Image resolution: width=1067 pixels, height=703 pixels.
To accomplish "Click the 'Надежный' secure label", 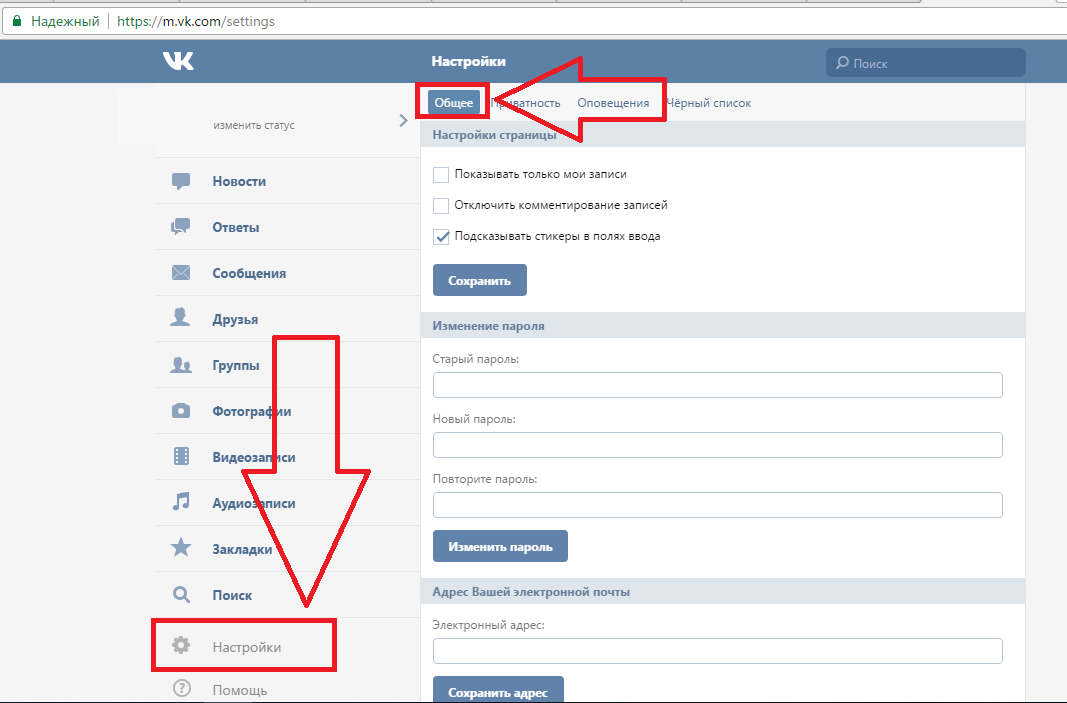I will 65,21.
